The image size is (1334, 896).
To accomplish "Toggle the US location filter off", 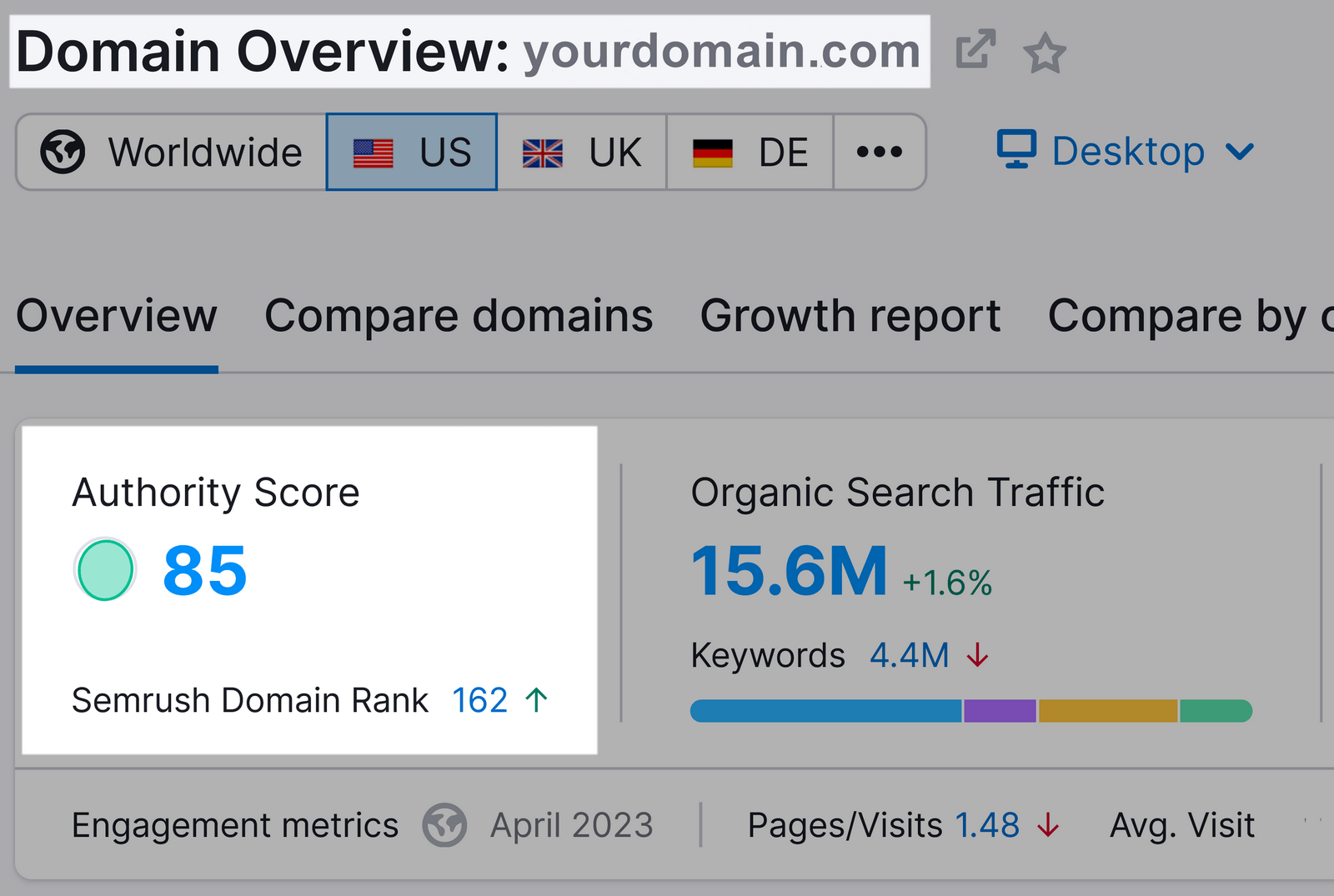I will [x=410, y=151].
